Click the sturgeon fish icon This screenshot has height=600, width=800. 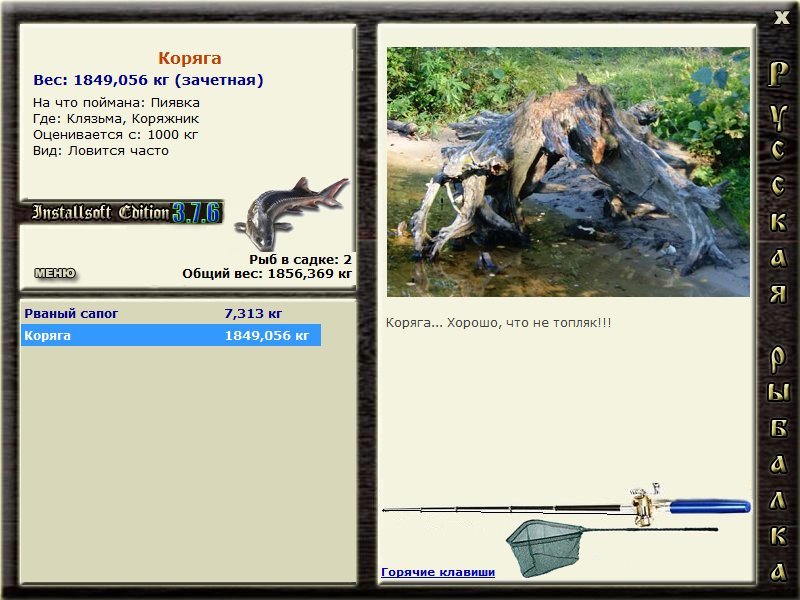291,213
